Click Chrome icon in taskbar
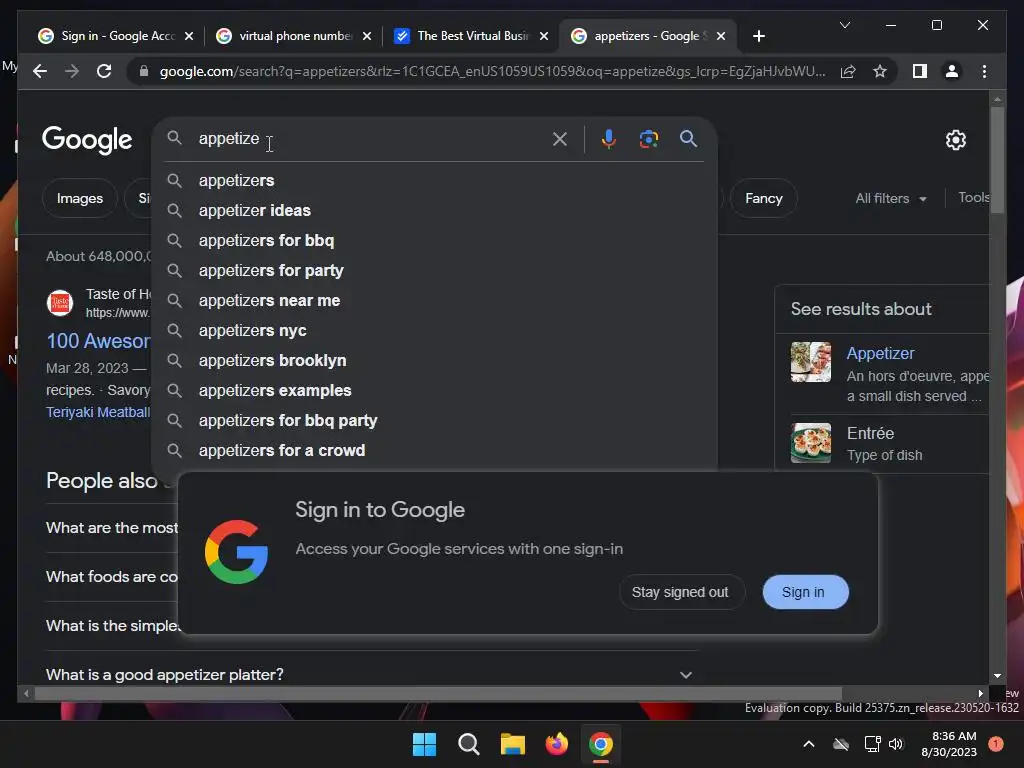The width and height of the screenshot is (1024, 768). click(x=601, y=744)
